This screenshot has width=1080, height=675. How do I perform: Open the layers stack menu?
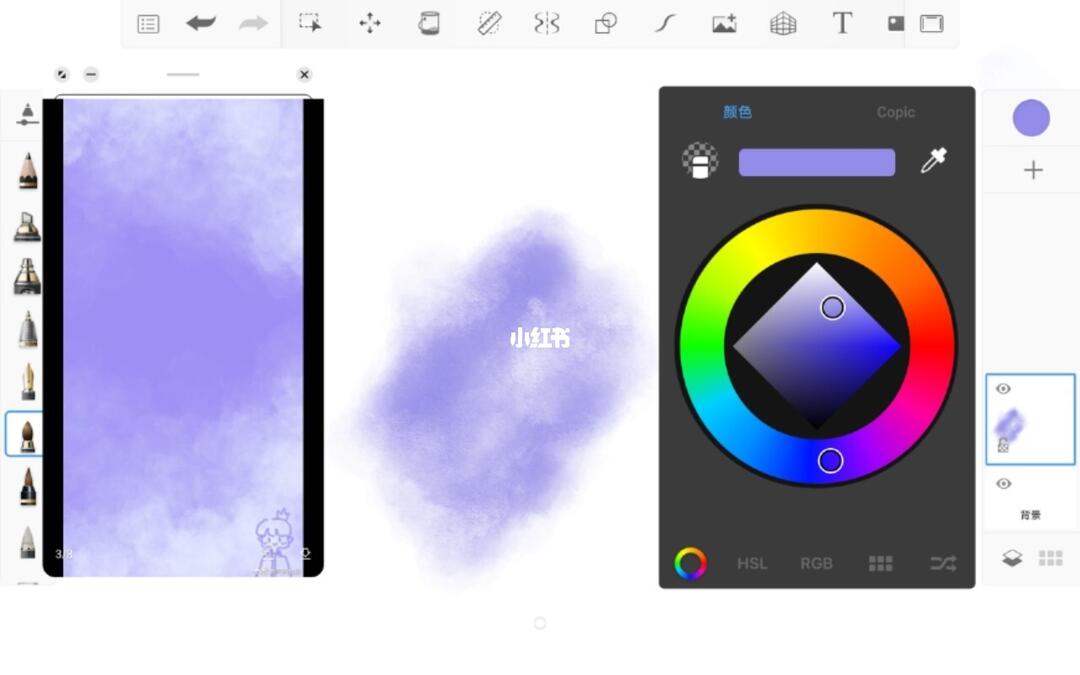coord(1012,558)
